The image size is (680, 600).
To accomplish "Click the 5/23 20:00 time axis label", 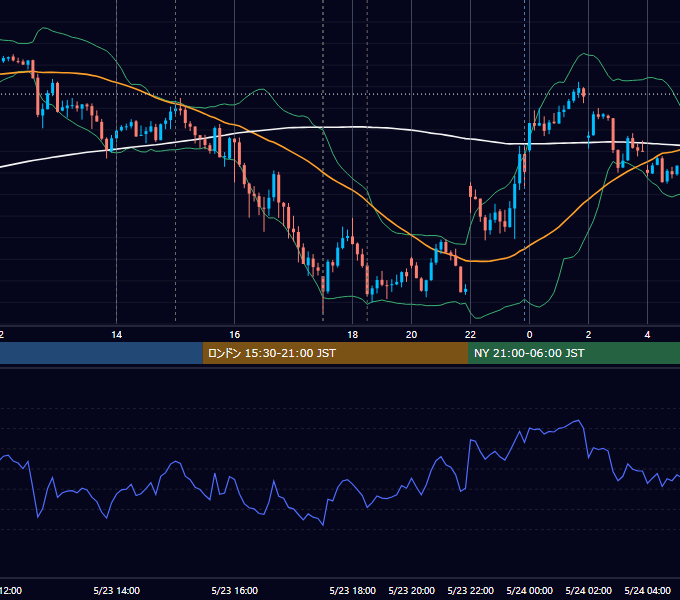I will coord(412,590).
